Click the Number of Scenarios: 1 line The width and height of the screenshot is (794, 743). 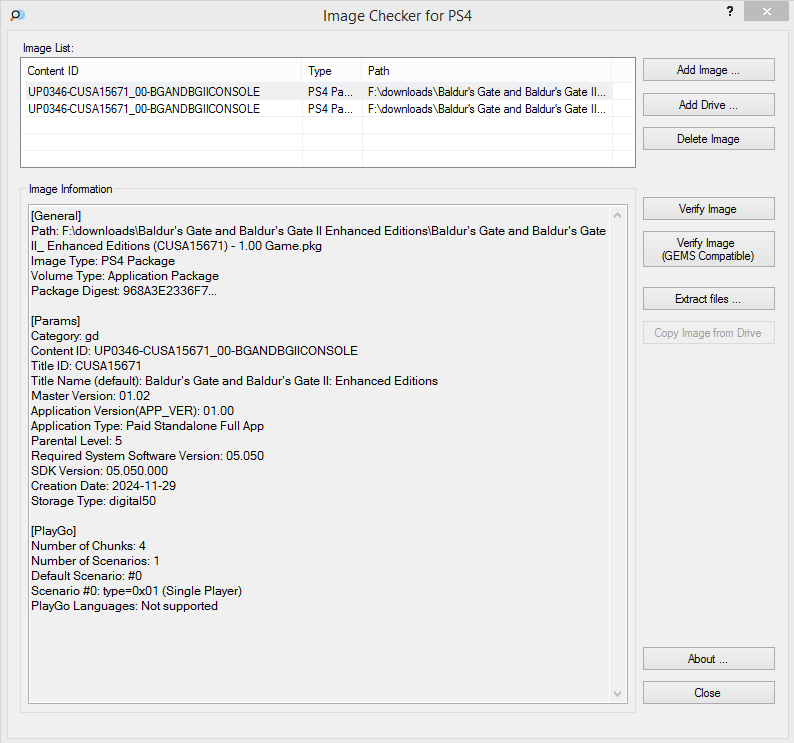95,561
